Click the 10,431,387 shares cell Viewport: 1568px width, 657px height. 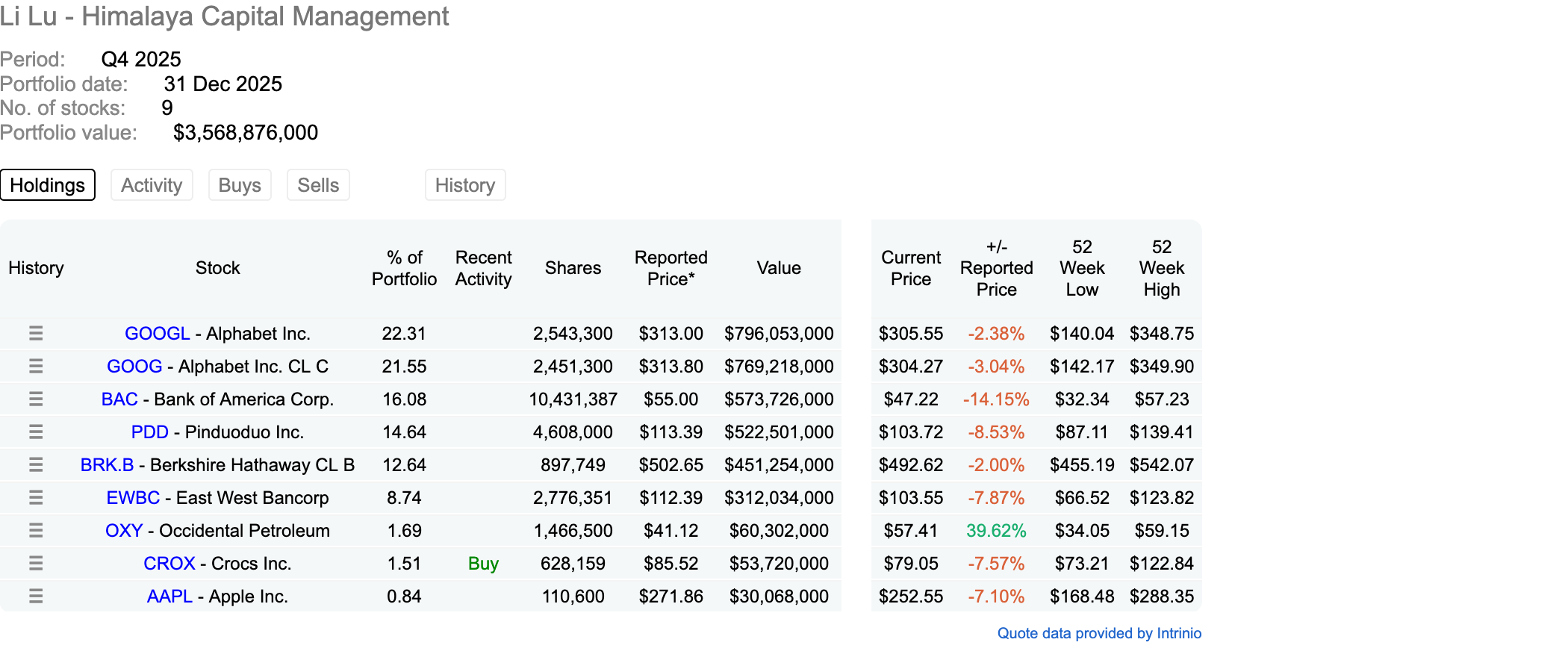point(573,399)
